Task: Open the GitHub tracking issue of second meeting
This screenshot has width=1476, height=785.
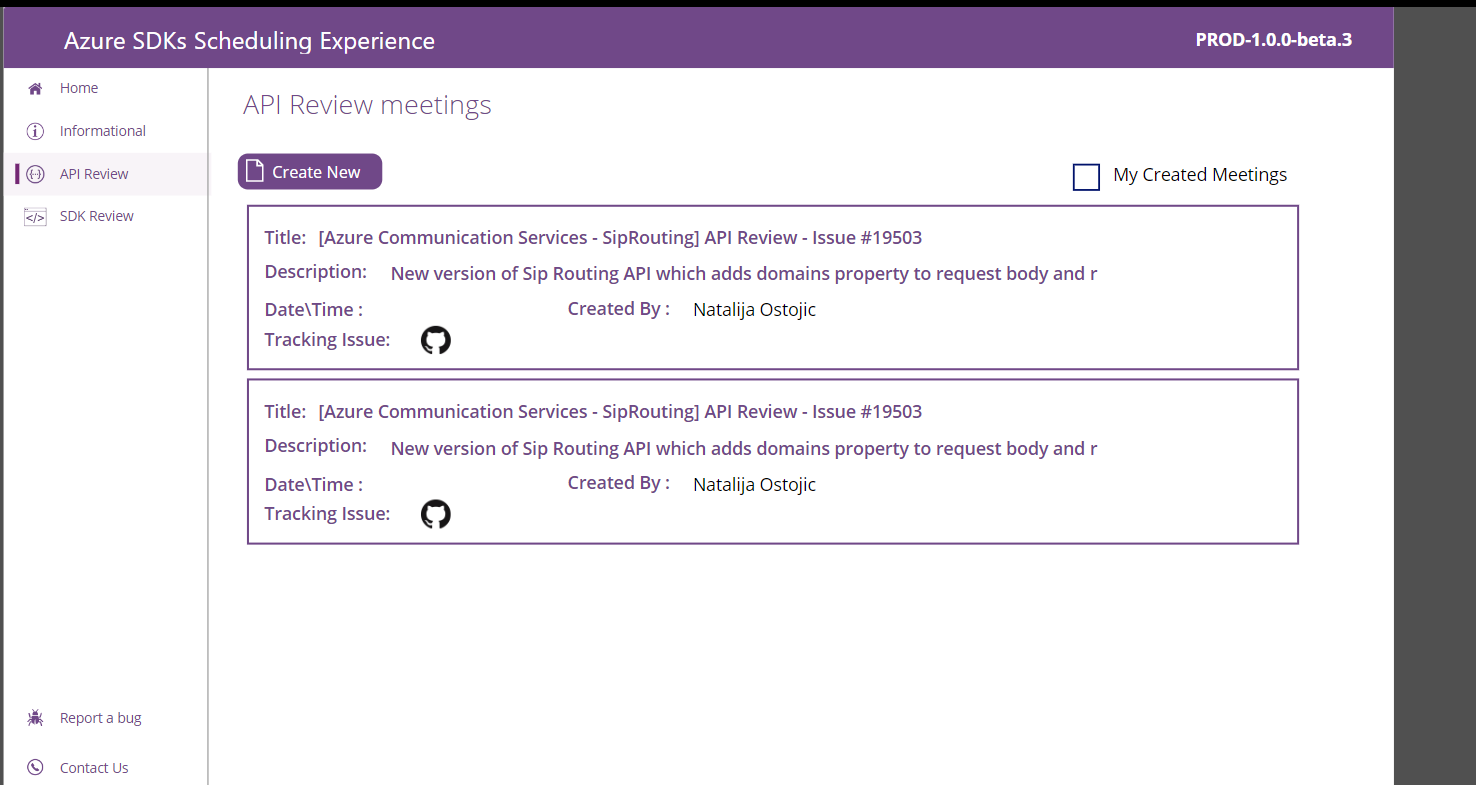Action: point(436,514)
